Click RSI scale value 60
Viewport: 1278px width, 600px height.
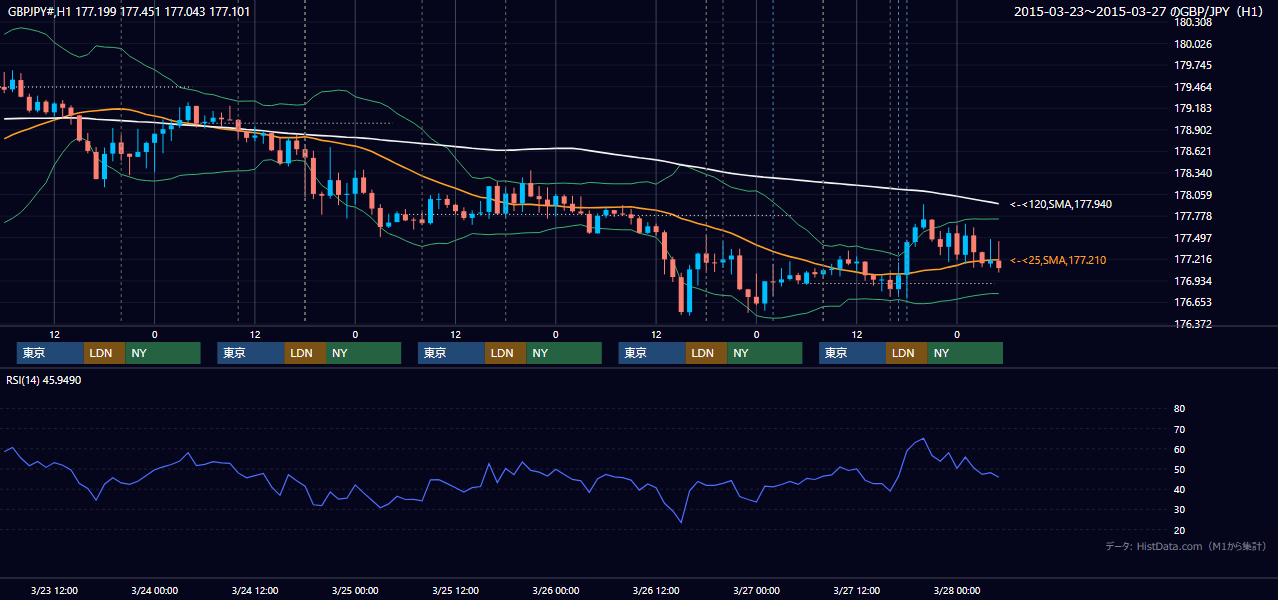(x=1179, y=449)
